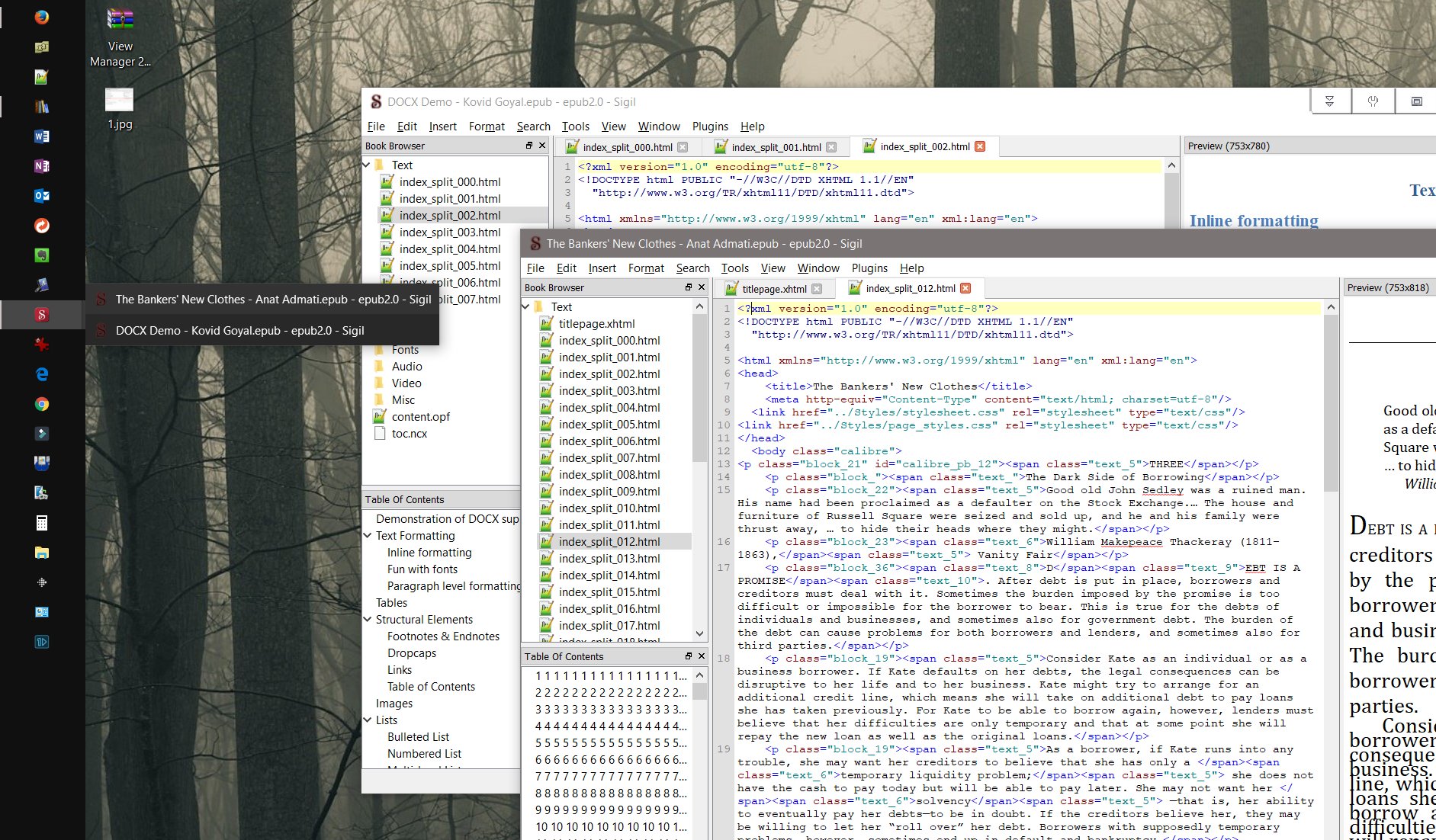Viewport: 1436px width, 840px height.
Task: Click the double-arrow dropdown icon in the top-right toolbar
Action: pyautogui.click(x=1329, y=101)
